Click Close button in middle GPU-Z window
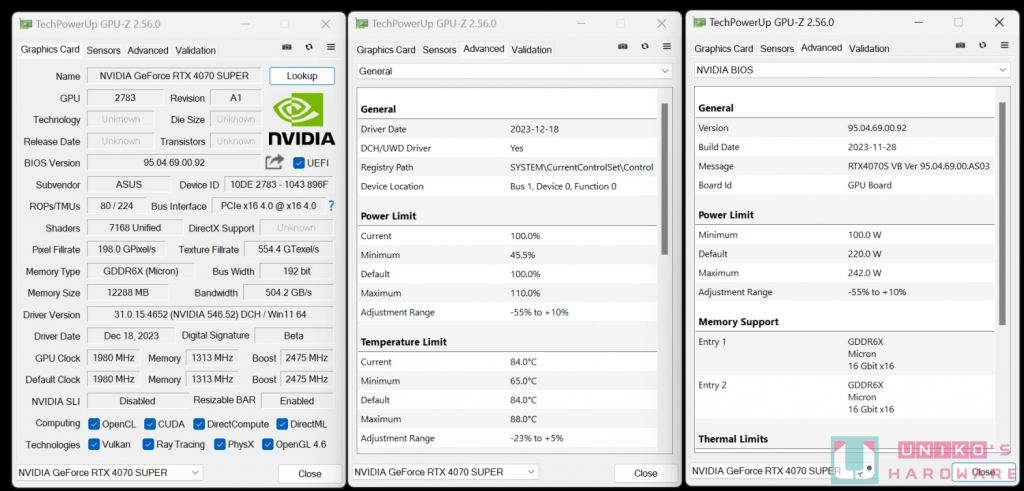 (645, 473)
